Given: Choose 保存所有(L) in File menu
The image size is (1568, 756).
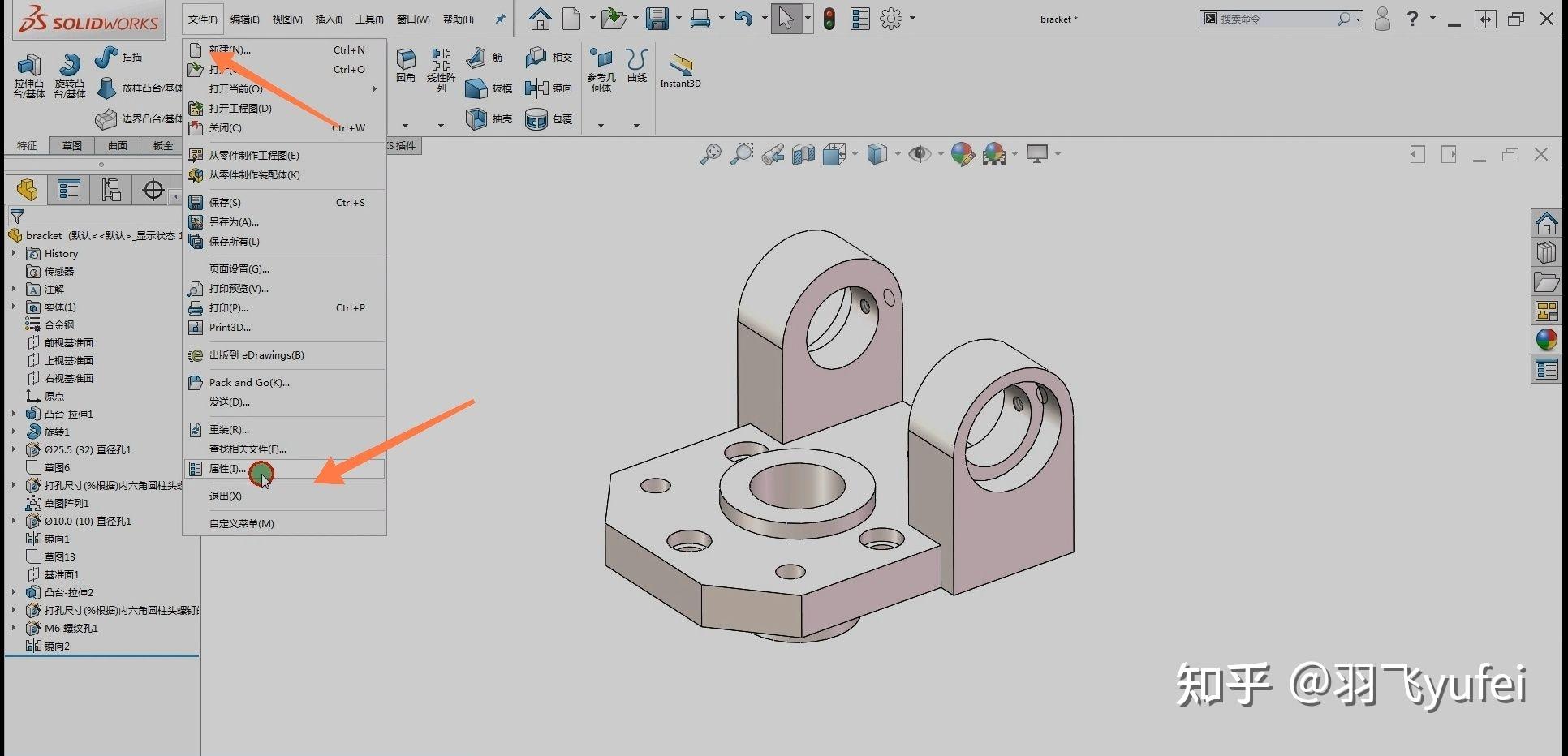Looking at the screenshot, I should 285,241.
